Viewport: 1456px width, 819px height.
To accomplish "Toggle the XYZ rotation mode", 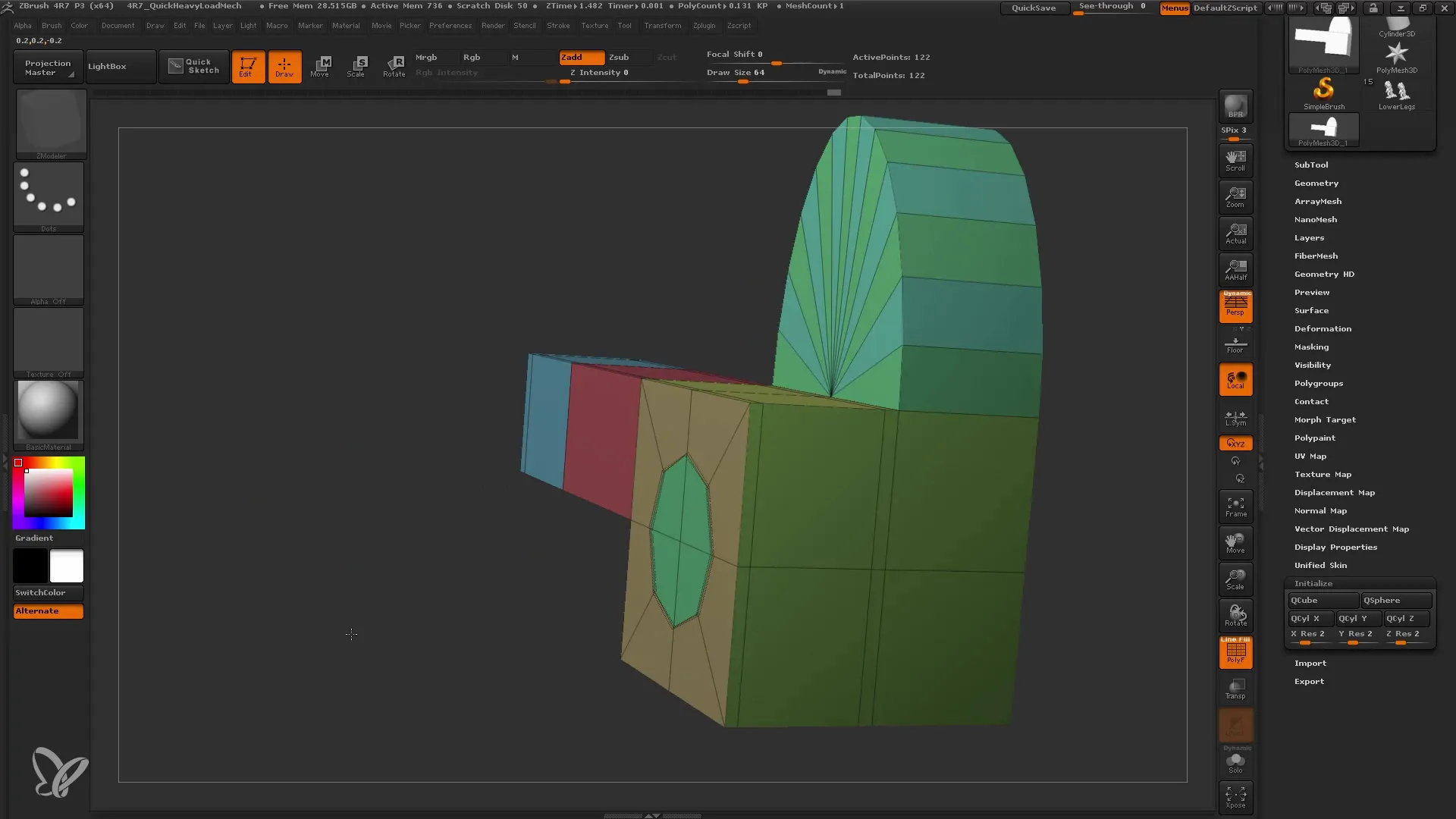I will pyautogui.click(x=1235, y=443).
